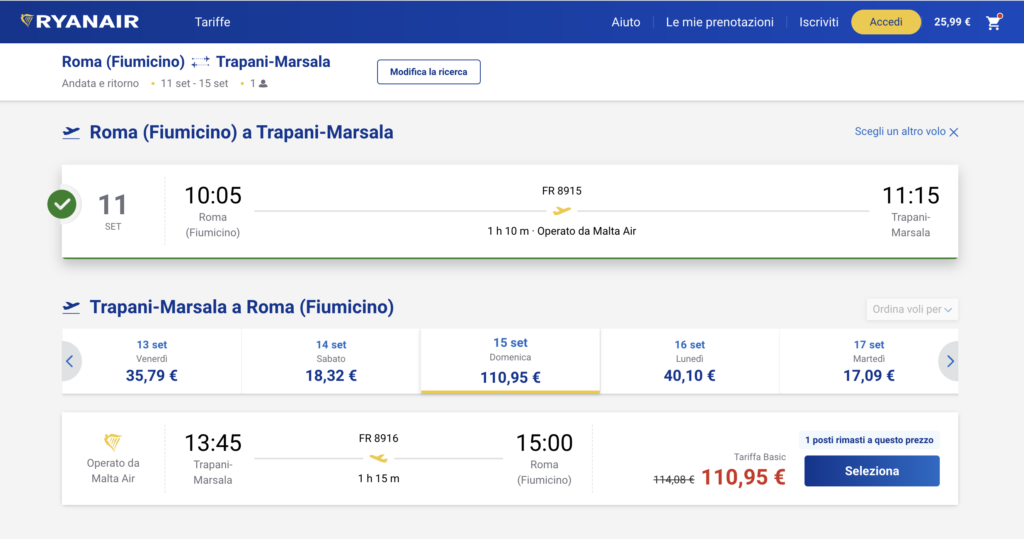Select the 14 set Sabato date tab
The image size is (1024, 539).
point(331,361)
